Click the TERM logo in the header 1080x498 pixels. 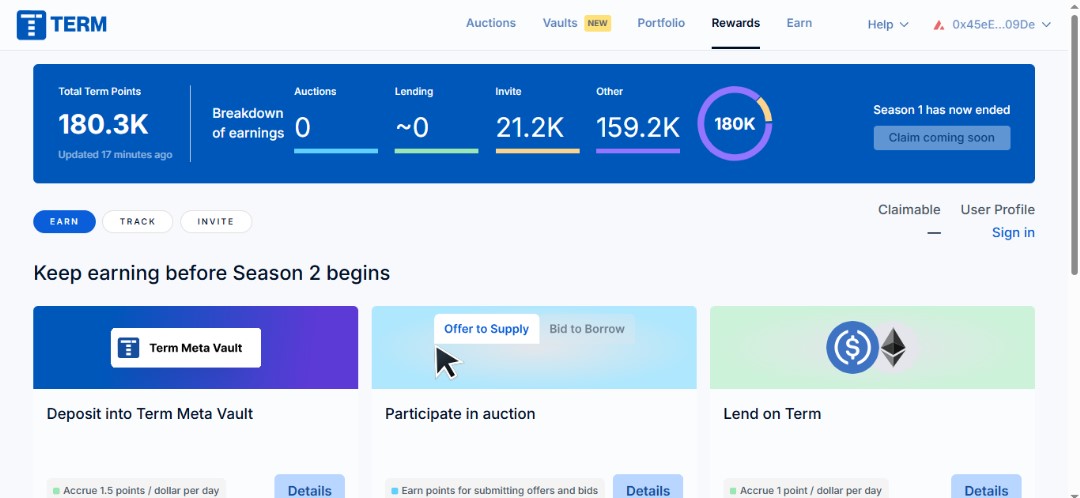tap(62, 25)
